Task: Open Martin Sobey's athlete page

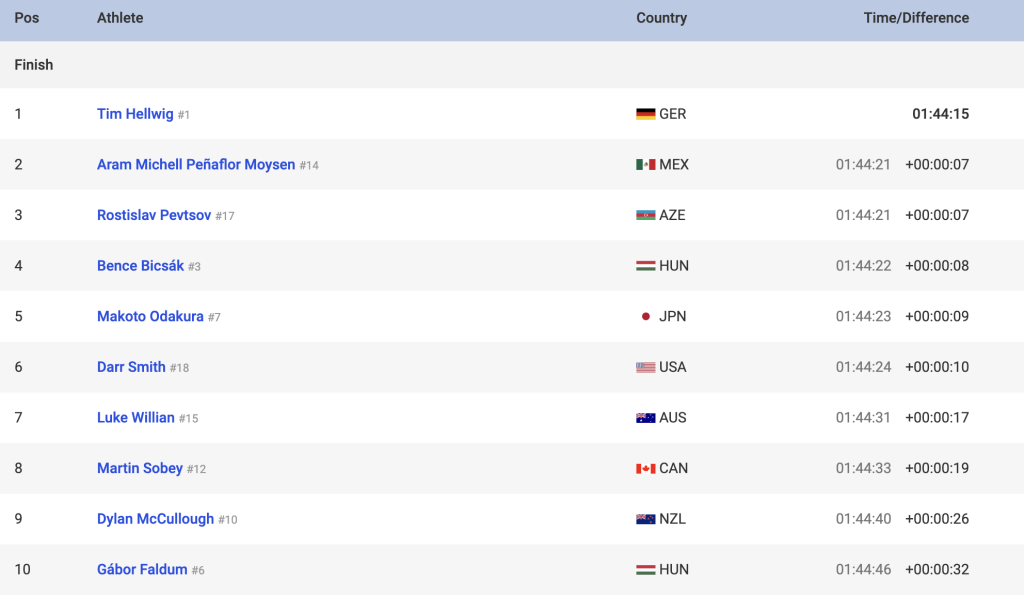Action: 140,468
